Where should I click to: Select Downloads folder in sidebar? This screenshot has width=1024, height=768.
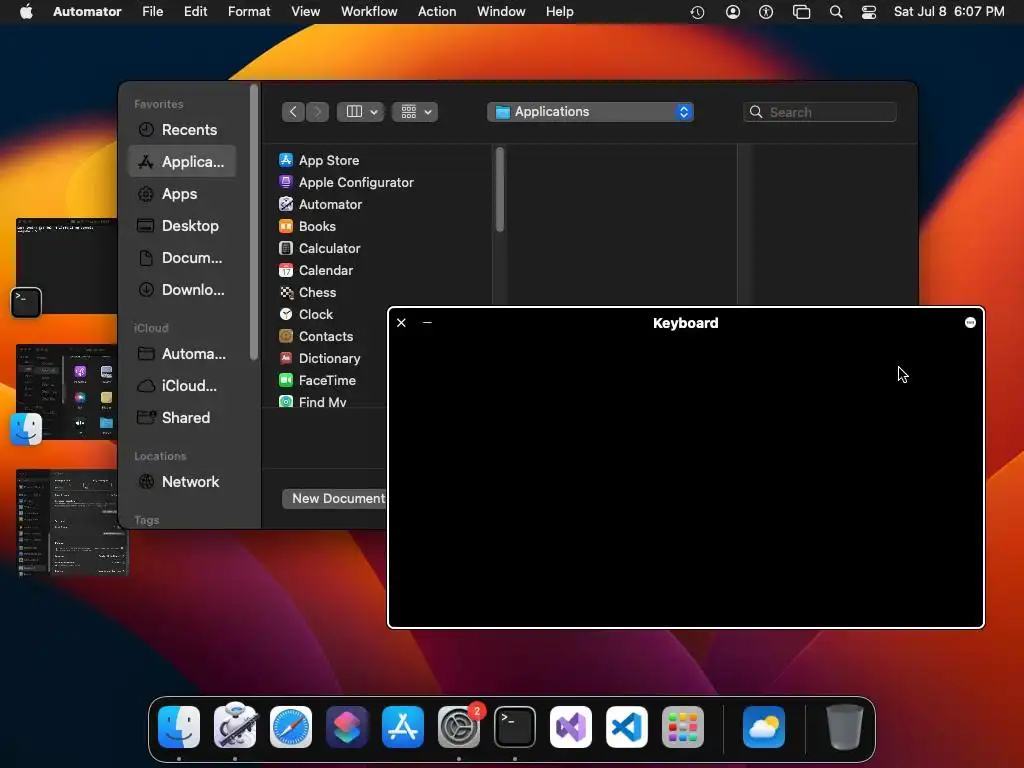coord(182,290)
